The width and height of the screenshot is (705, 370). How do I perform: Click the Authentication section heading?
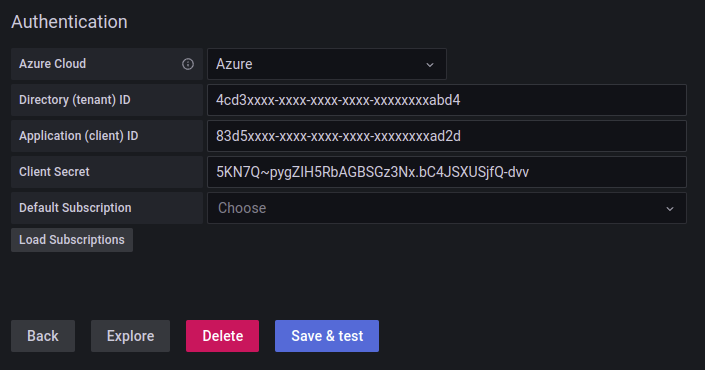[x=69, y=22]
